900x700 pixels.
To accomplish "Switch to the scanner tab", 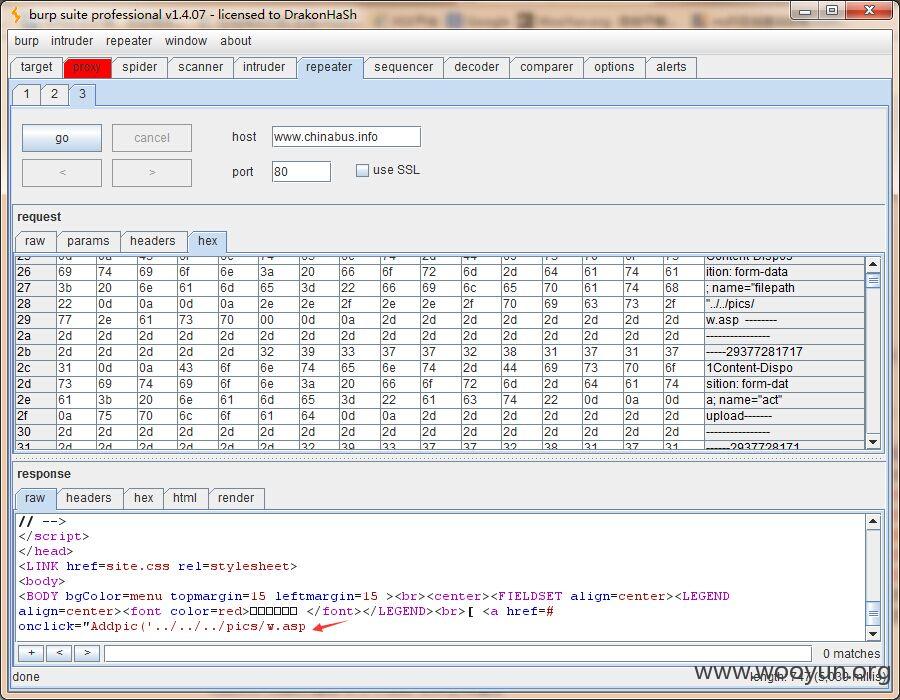I will click(200, 67).
